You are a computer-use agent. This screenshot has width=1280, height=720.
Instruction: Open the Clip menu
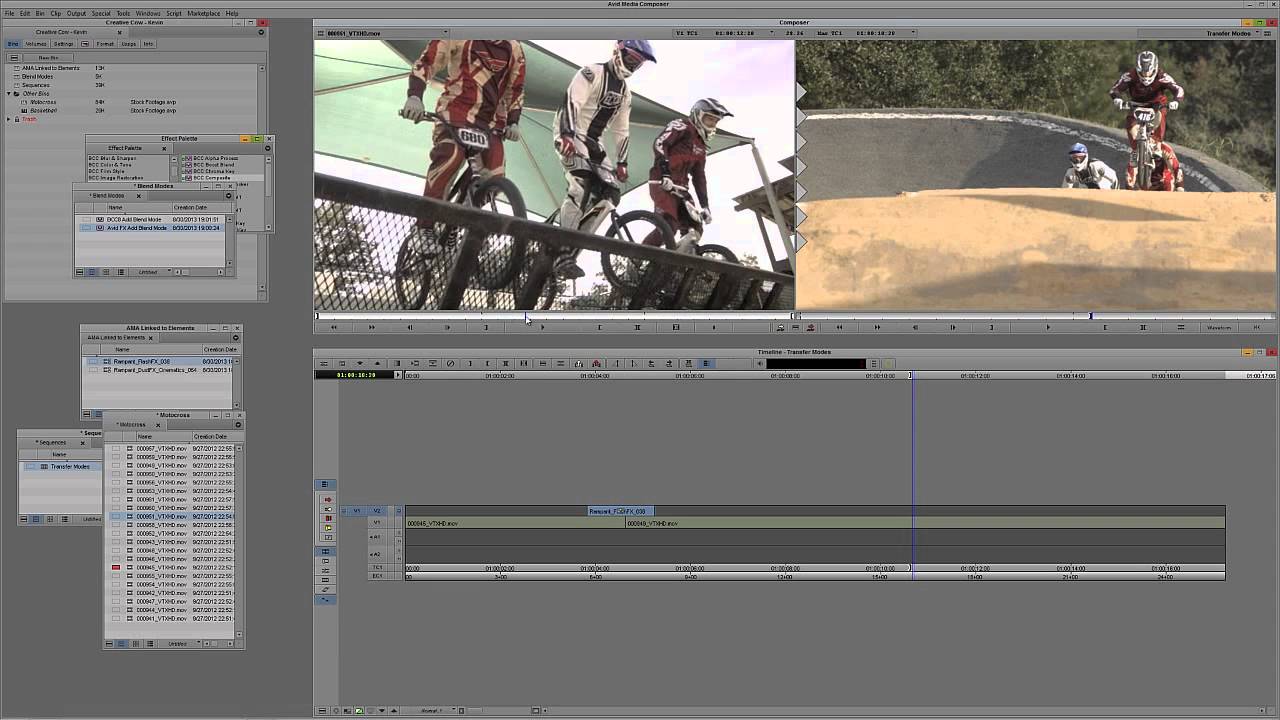tap(55, 13)
